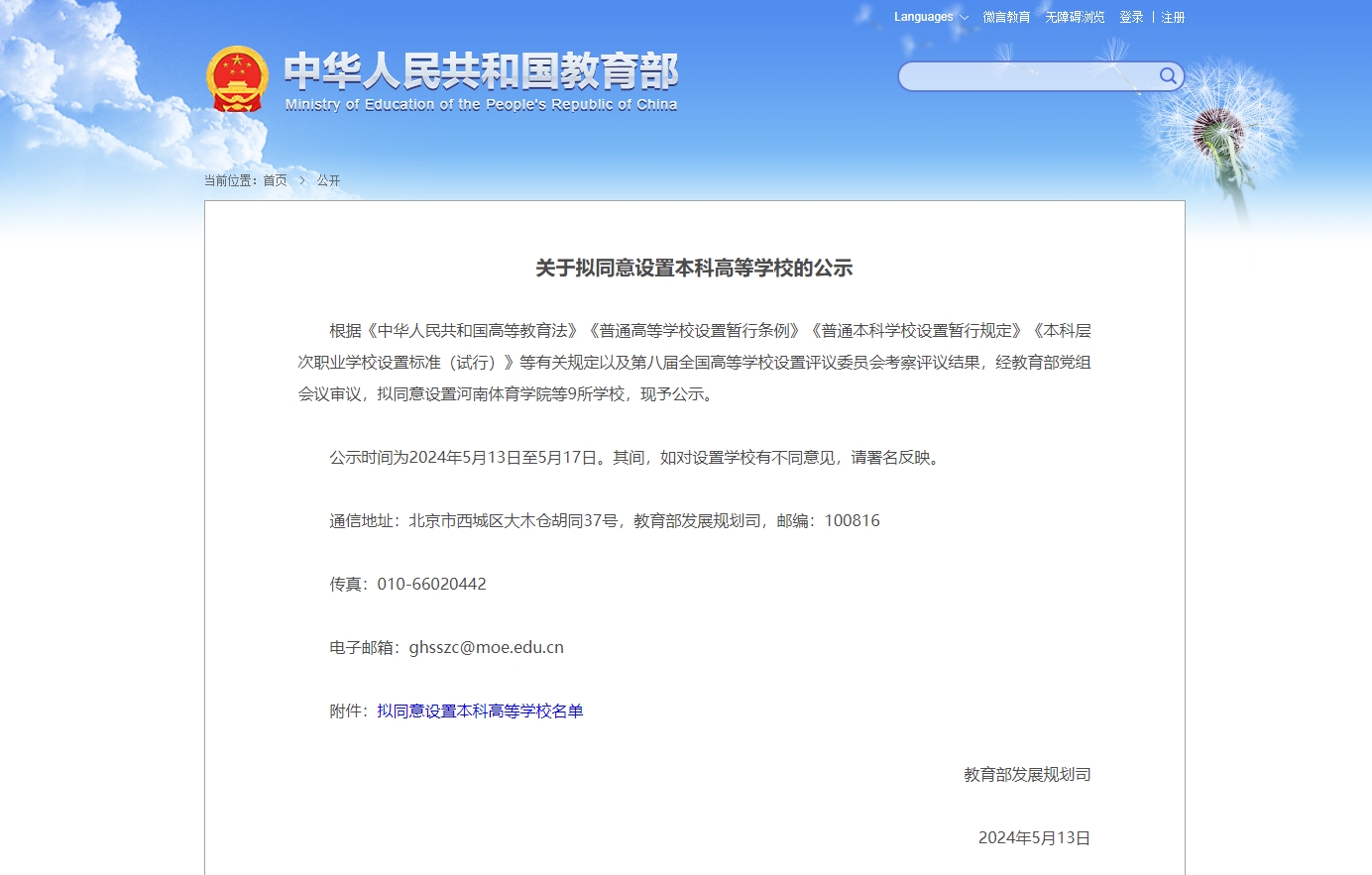Click the magnifying glass search icon
The width and height of the screenshot is (1372, 875).
coord(1168,76)
